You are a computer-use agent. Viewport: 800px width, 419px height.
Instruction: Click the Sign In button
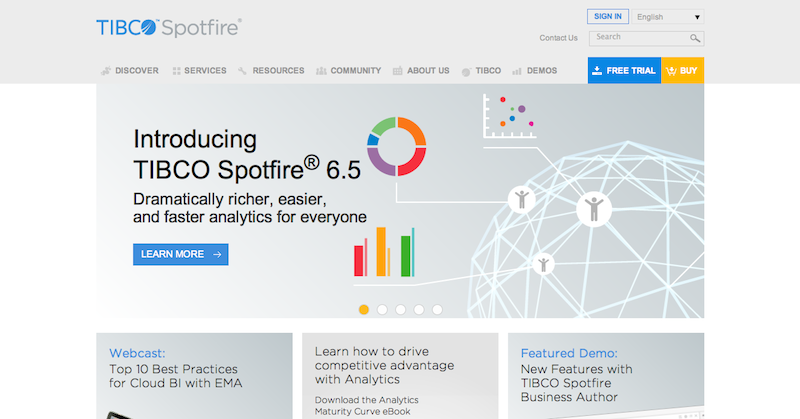pos(608,16)
